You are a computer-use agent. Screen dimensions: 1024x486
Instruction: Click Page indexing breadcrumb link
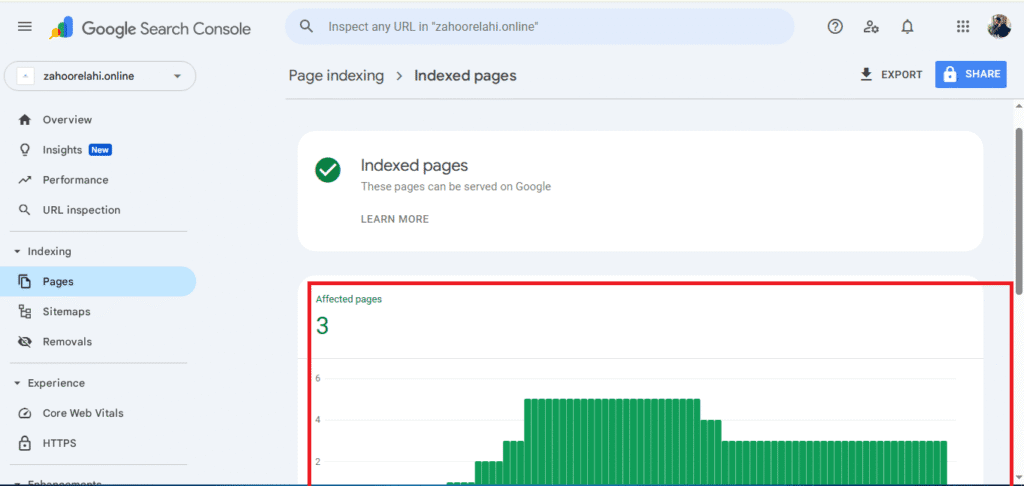[336, 76]
